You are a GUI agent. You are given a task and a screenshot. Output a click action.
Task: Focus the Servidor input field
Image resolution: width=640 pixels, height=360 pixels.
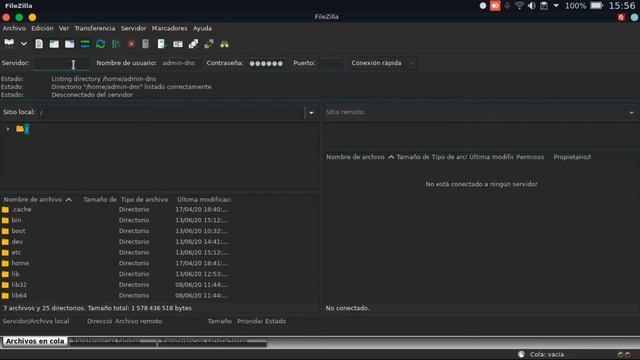pyautogui.click(x=61, y=63)
